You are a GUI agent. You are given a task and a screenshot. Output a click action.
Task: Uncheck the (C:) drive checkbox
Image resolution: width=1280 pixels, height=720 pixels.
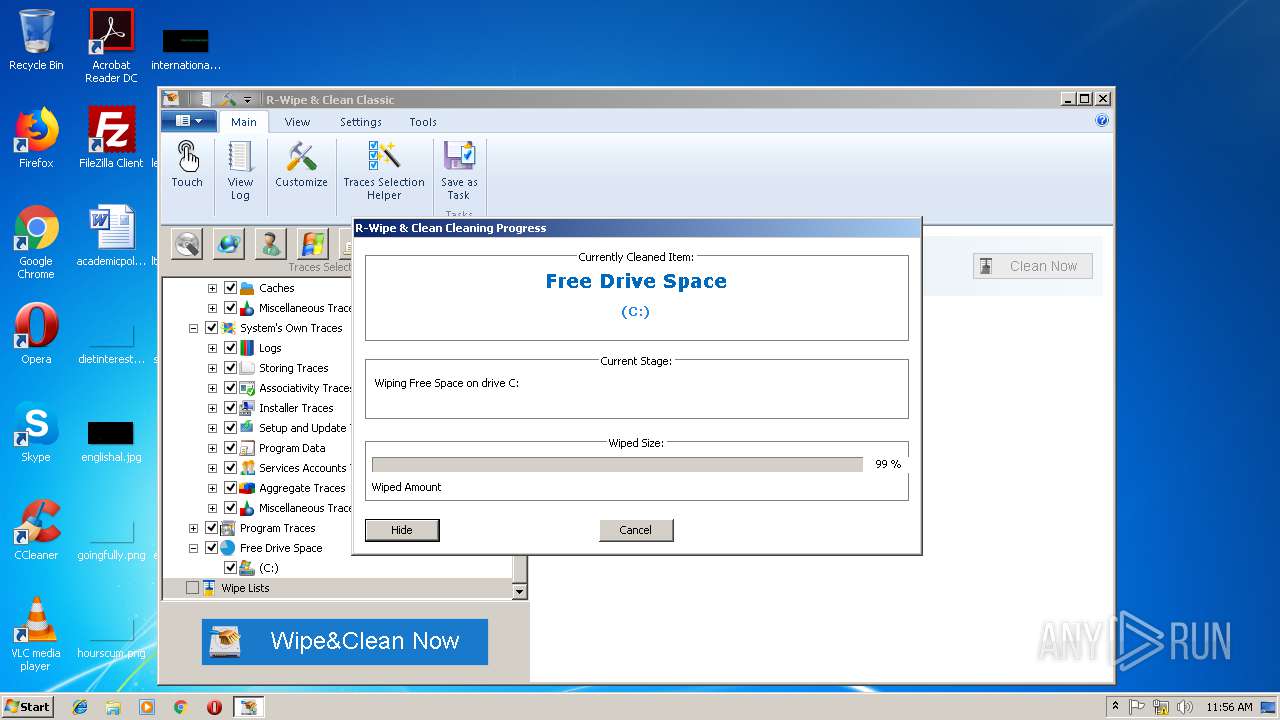click(x=230, y=568)
